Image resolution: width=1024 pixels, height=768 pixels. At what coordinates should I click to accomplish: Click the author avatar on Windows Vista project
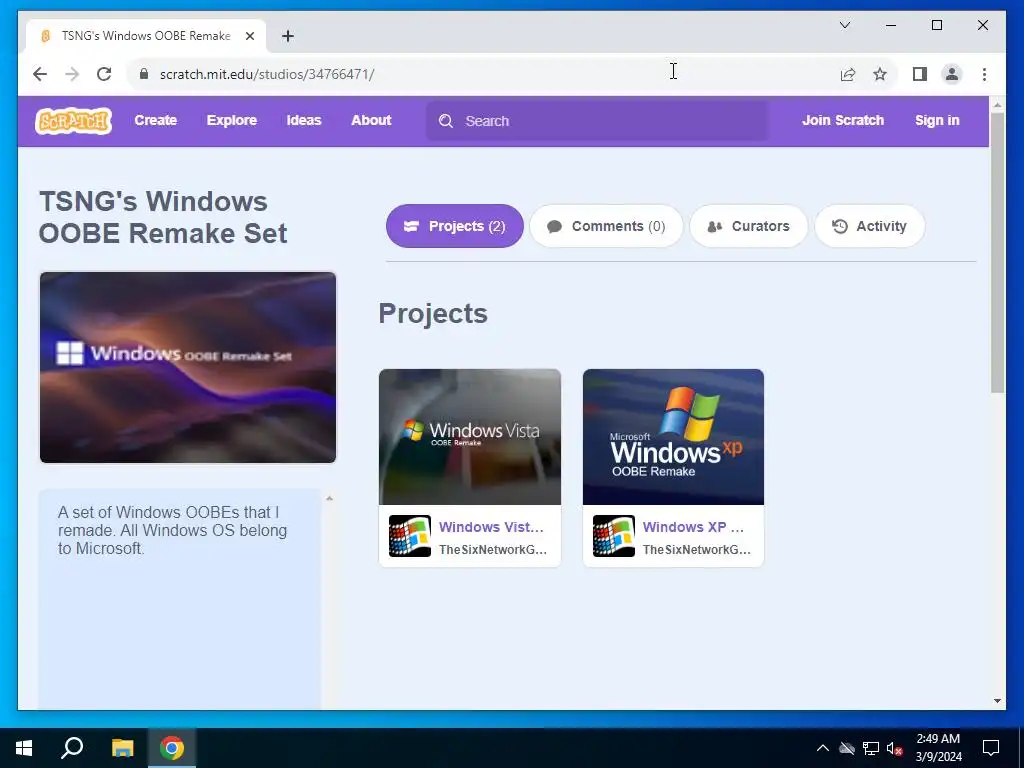point(409,536)
